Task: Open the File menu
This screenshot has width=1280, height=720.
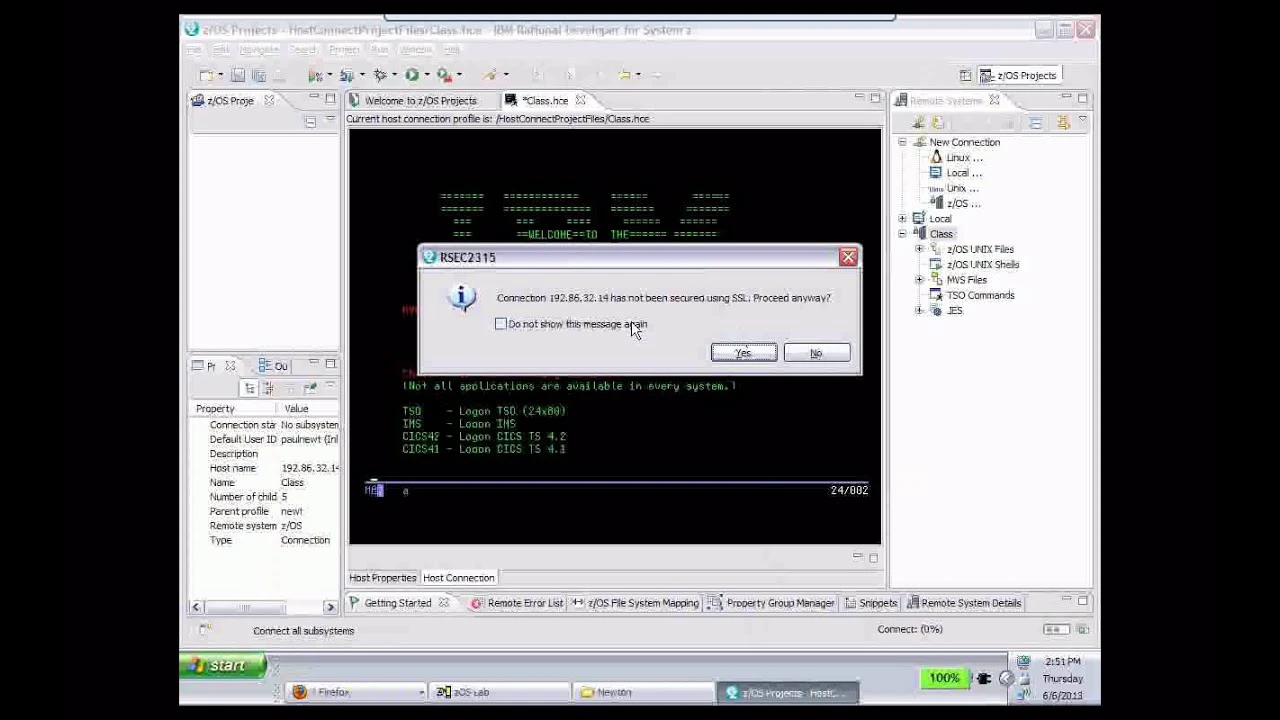Action: pos(194,50)
